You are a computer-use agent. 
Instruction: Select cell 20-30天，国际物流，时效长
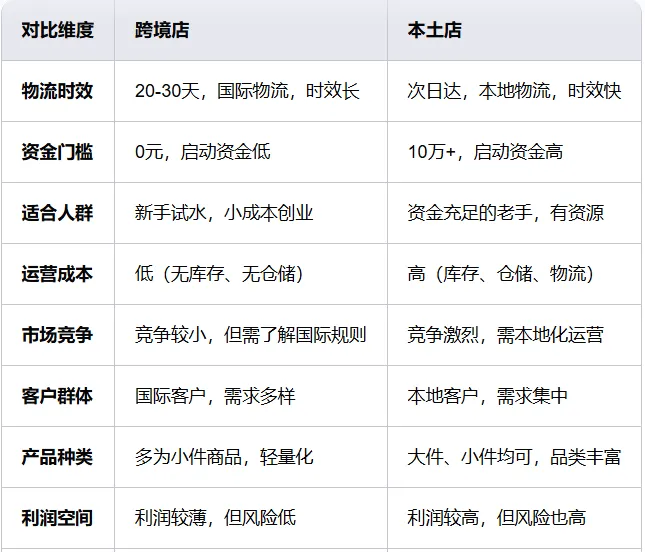(x=251, y=91)
